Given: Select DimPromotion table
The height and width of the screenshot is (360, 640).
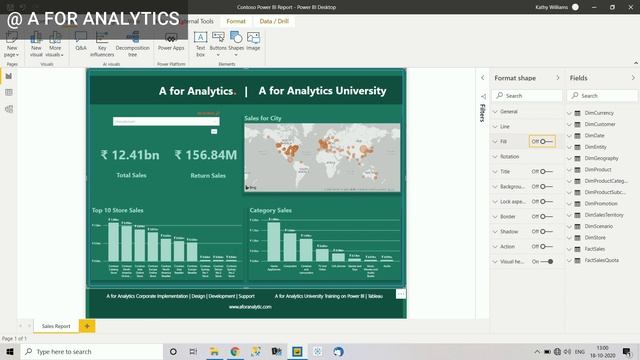Looking at the screenshot, I should click(x=601, y=203).
